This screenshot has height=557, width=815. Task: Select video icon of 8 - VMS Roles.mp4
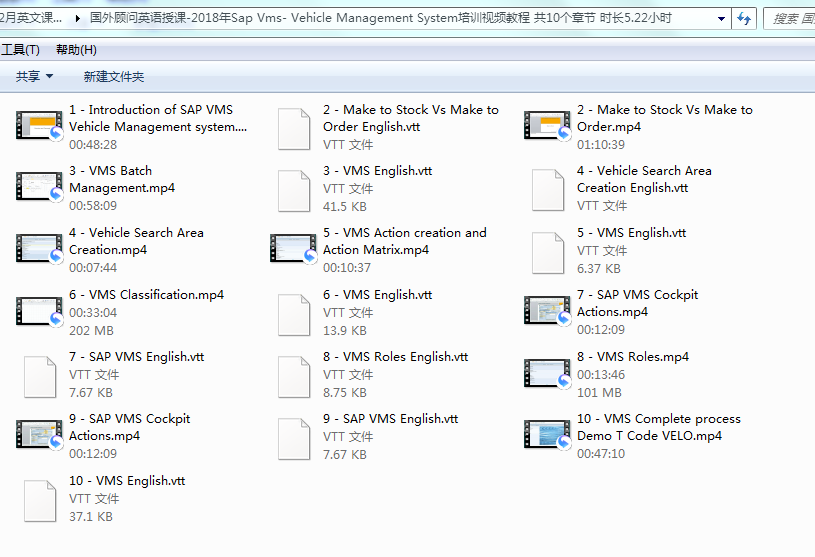547,373
